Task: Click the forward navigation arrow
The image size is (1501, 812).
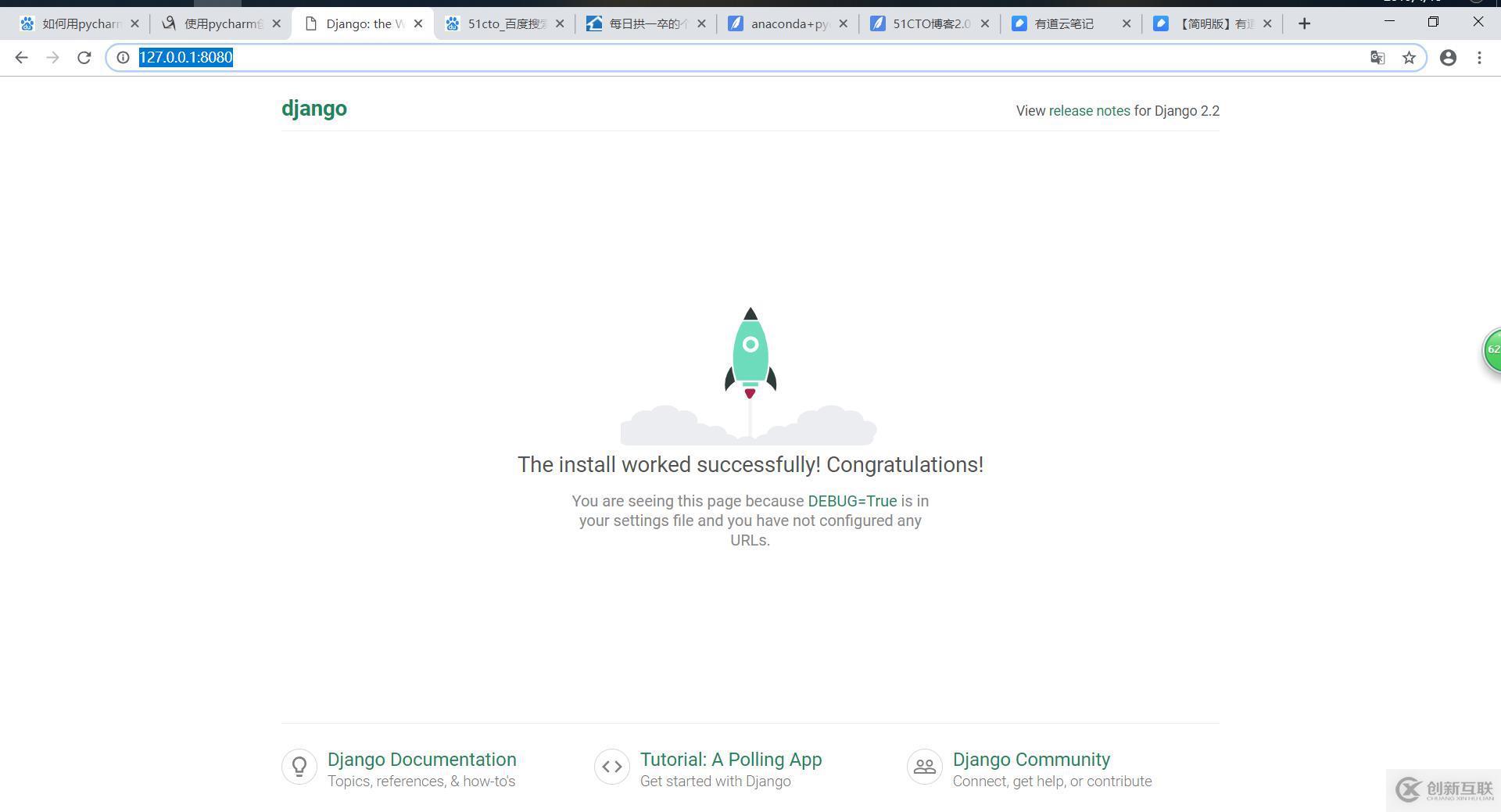Action: pyautogui.click(x=52, y=57)
